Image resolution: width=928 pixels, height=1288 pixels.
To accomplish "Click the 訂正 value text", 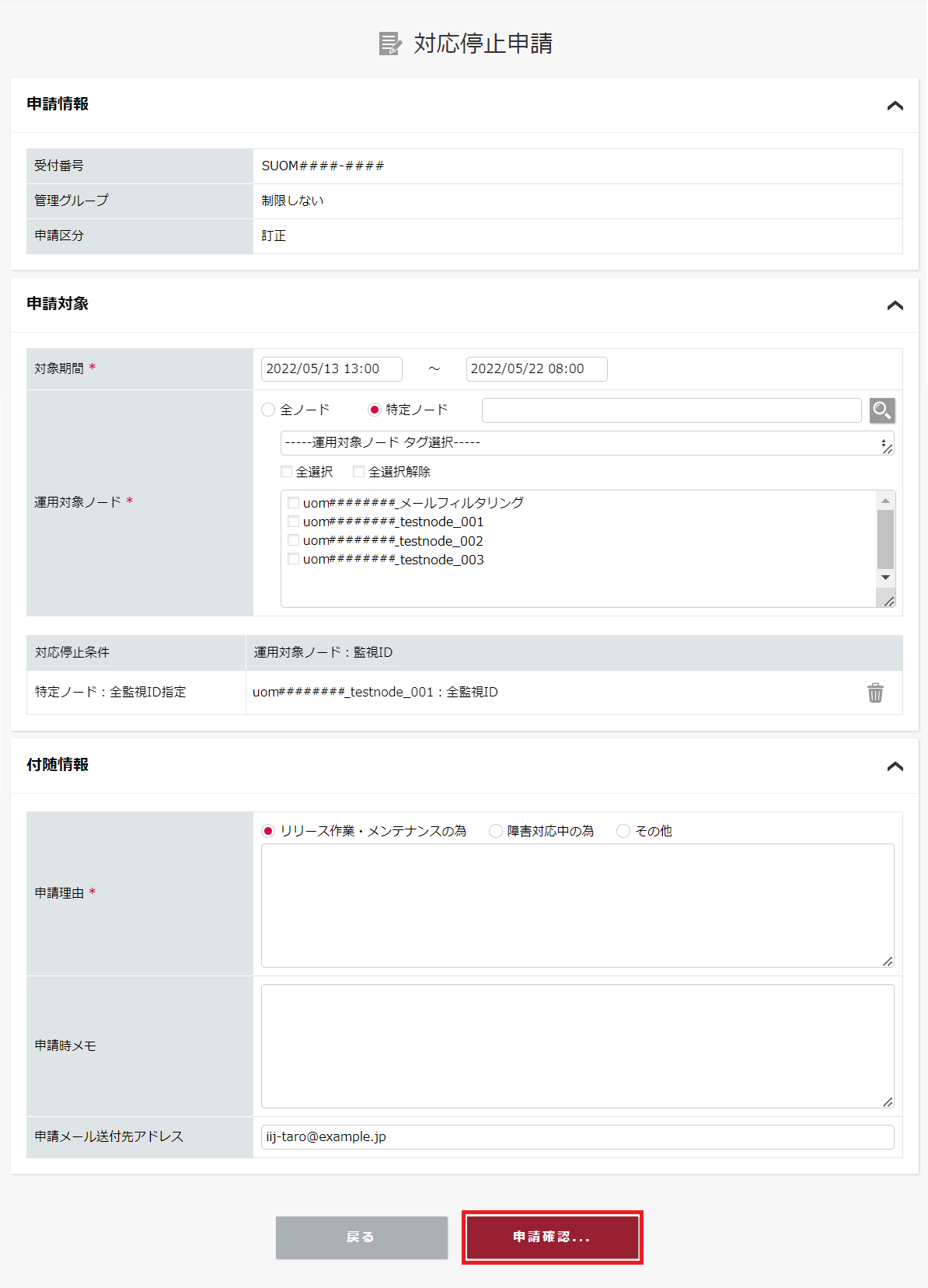I will point(274,236).
